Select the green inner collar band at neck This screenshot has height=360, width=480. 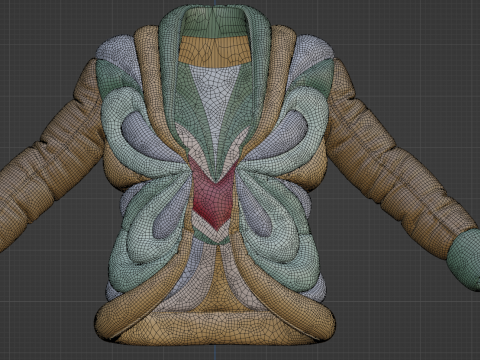(215, 22)
